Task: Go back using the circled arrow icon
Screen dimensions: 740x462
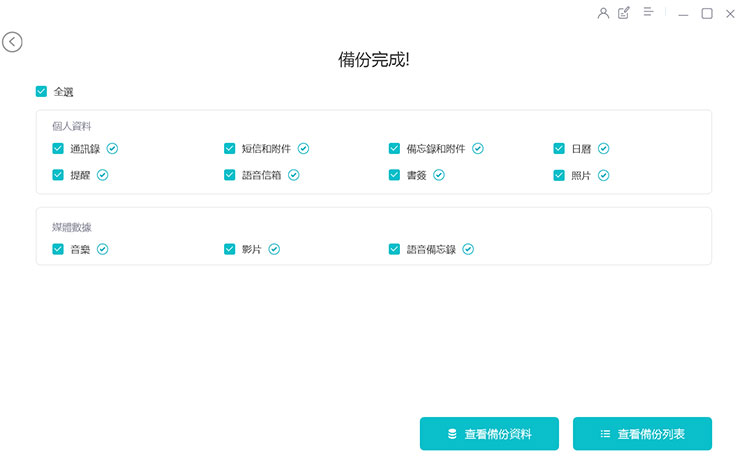Action: (x=12, y=42)
